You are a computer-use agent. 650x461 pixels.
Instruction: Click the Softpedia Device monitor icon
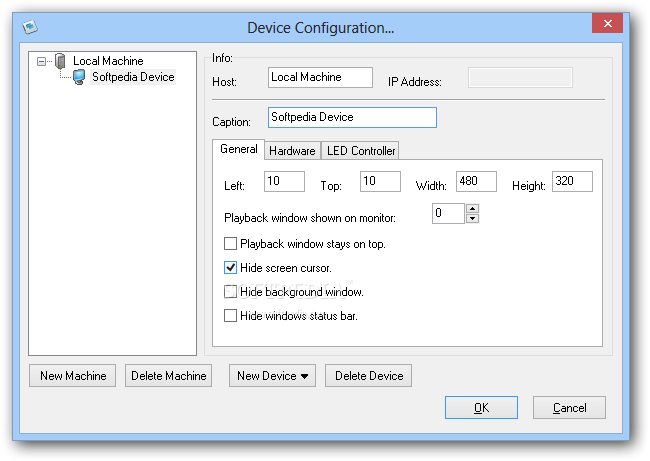pyautogui.click(x=79, y=77)
